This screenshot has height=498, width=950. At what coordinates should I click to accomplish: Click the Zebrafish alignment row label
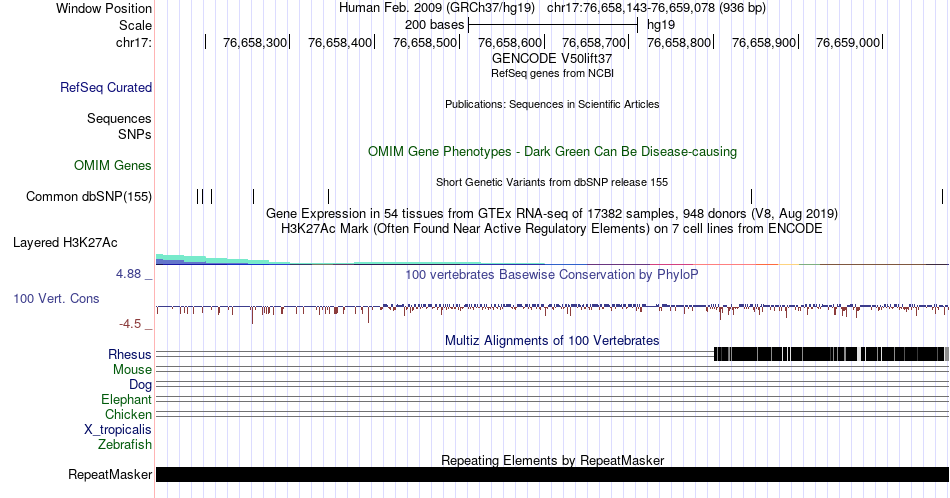click(125, 444)
